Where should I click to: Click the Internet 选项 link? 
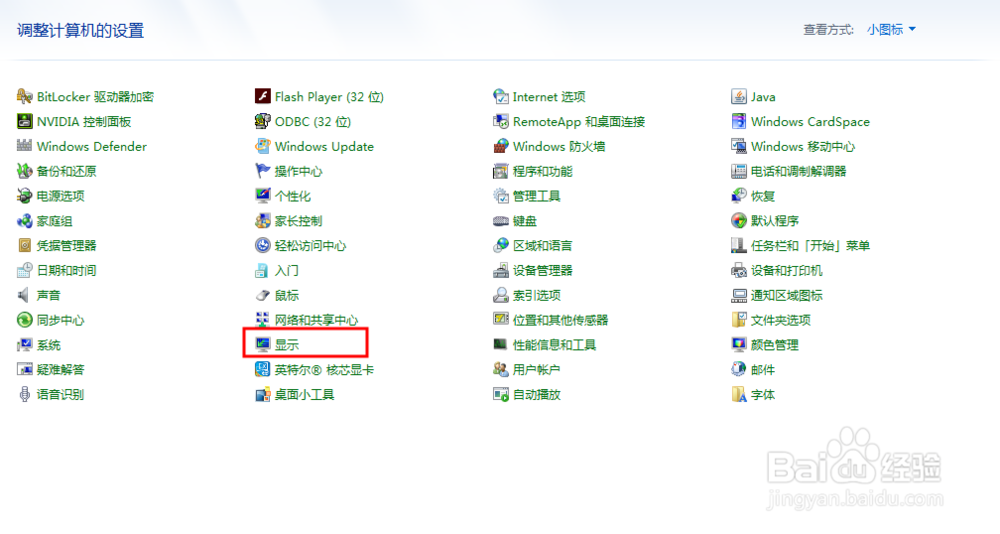click(x=549, y=97)
